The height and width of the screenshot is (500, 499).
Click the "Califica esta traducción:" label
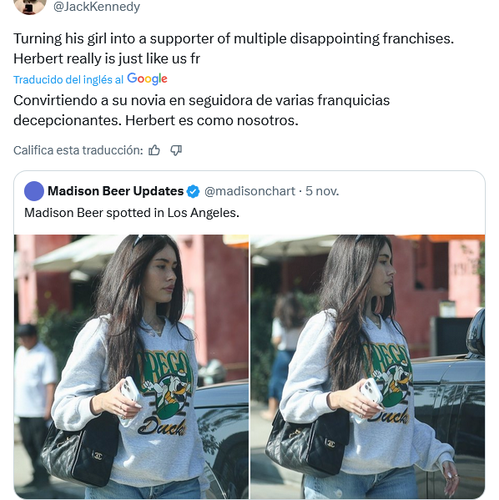tap(78, 151)
